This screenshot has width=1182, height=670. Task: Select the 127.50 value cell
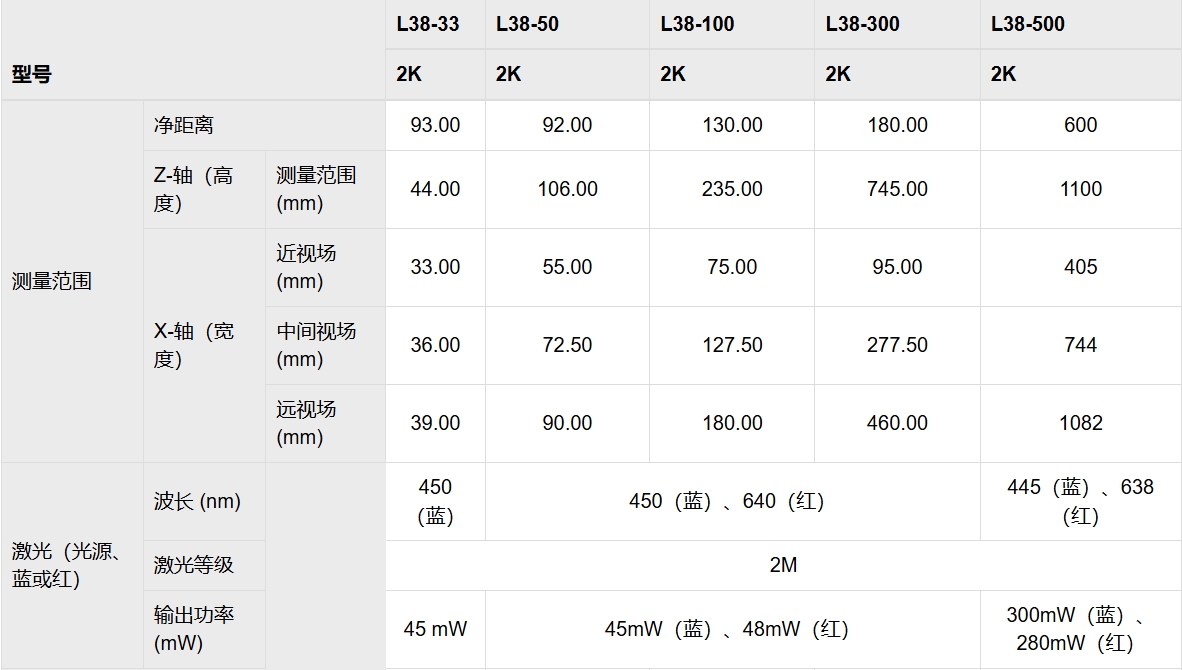(732, 345)
